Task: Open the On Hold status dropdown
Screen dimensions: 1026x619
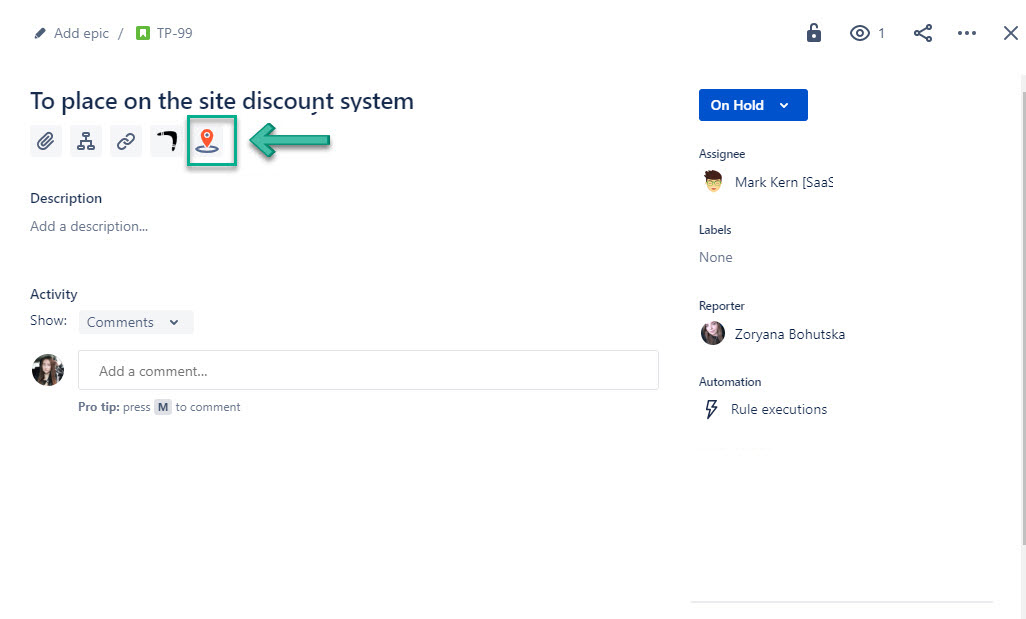Action: 752,105
